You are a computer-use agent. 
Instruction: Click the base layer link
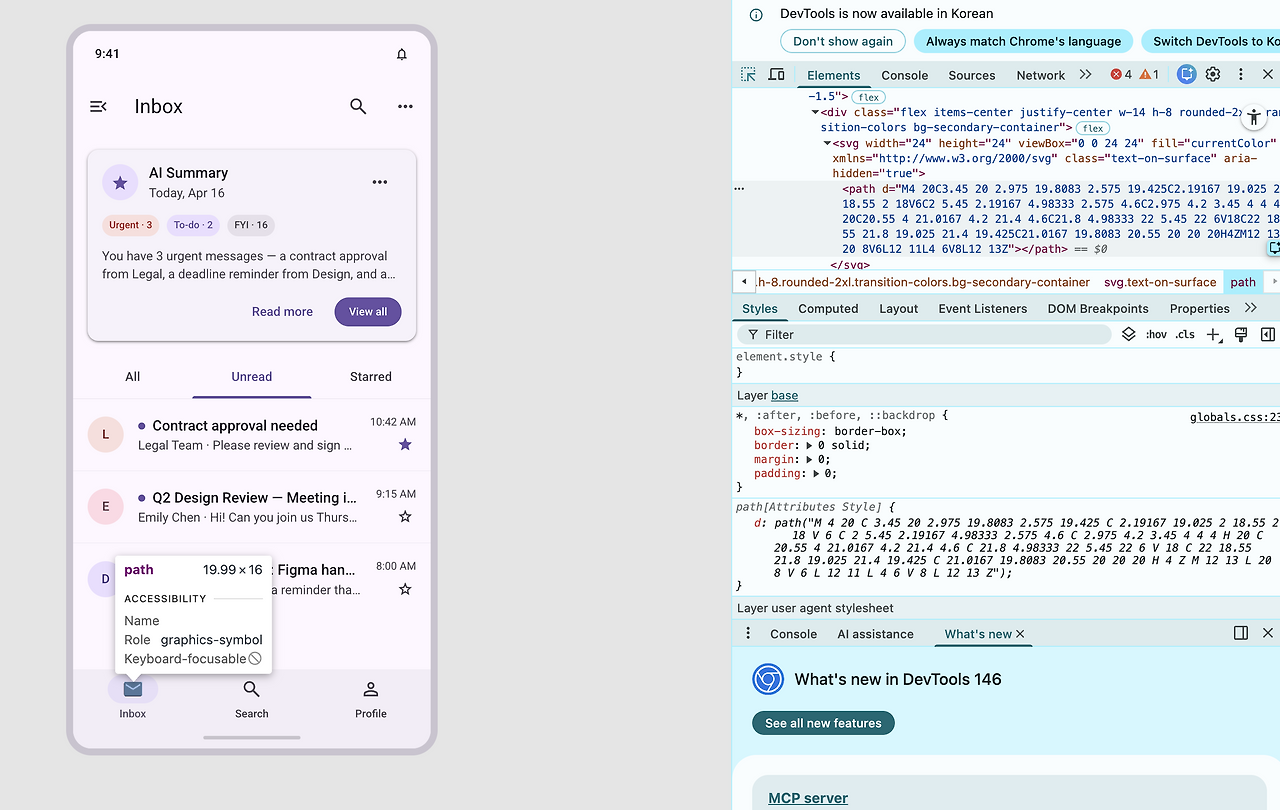tap(785, 395)
